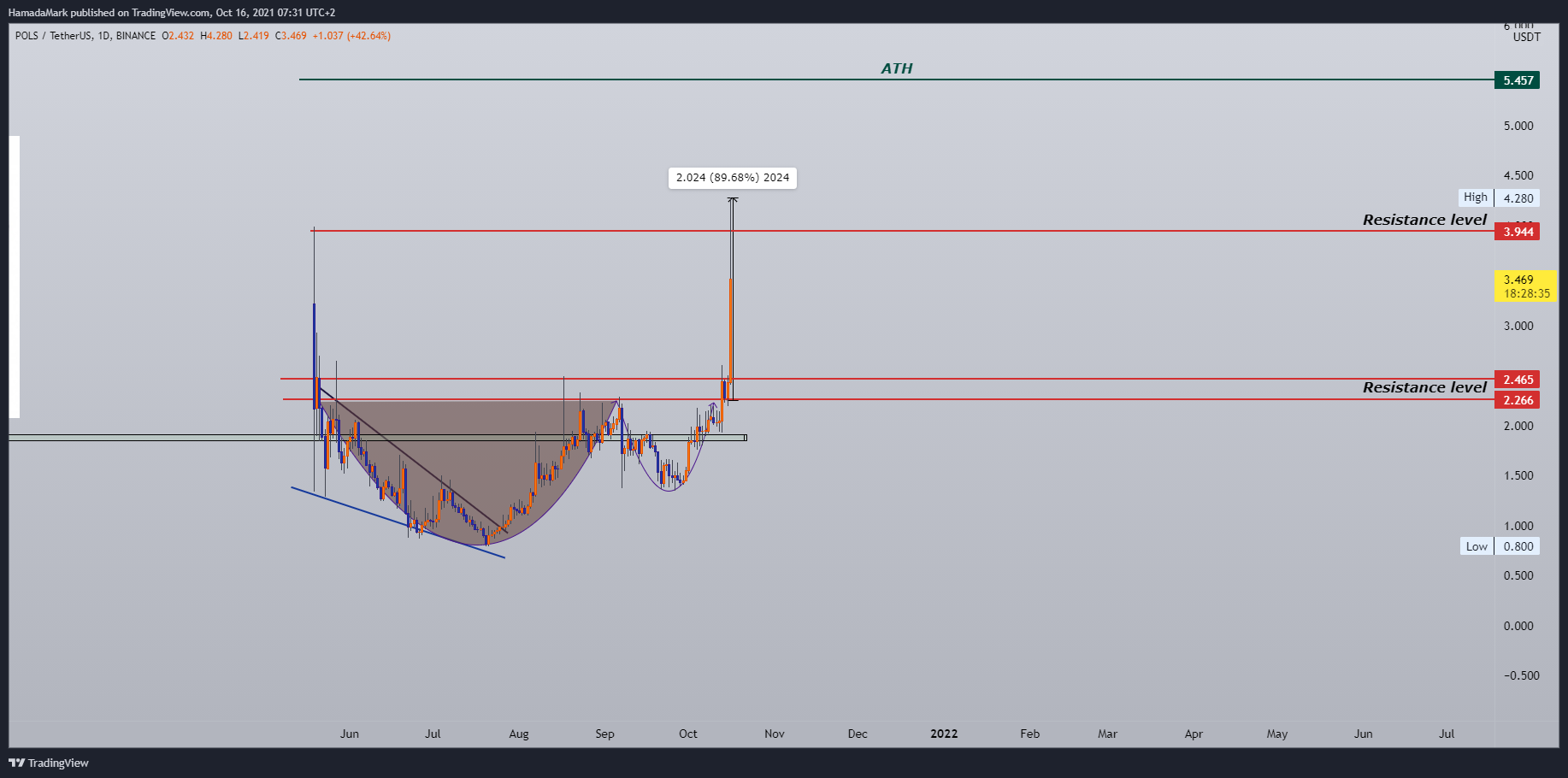The image size is (1568, 778).
Task: Click the Feb label on time axis
Action: click(1030, 734)
